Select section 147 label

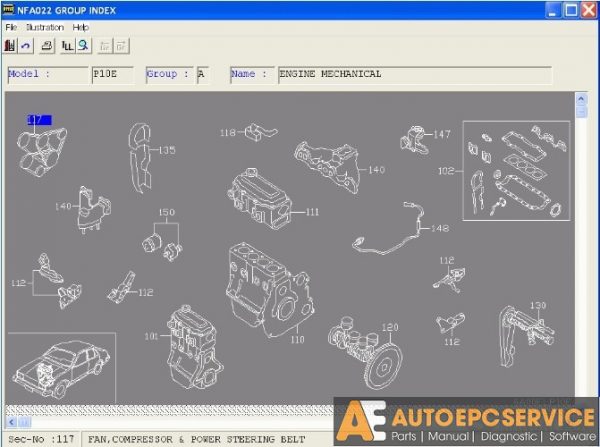pos(442,134)
